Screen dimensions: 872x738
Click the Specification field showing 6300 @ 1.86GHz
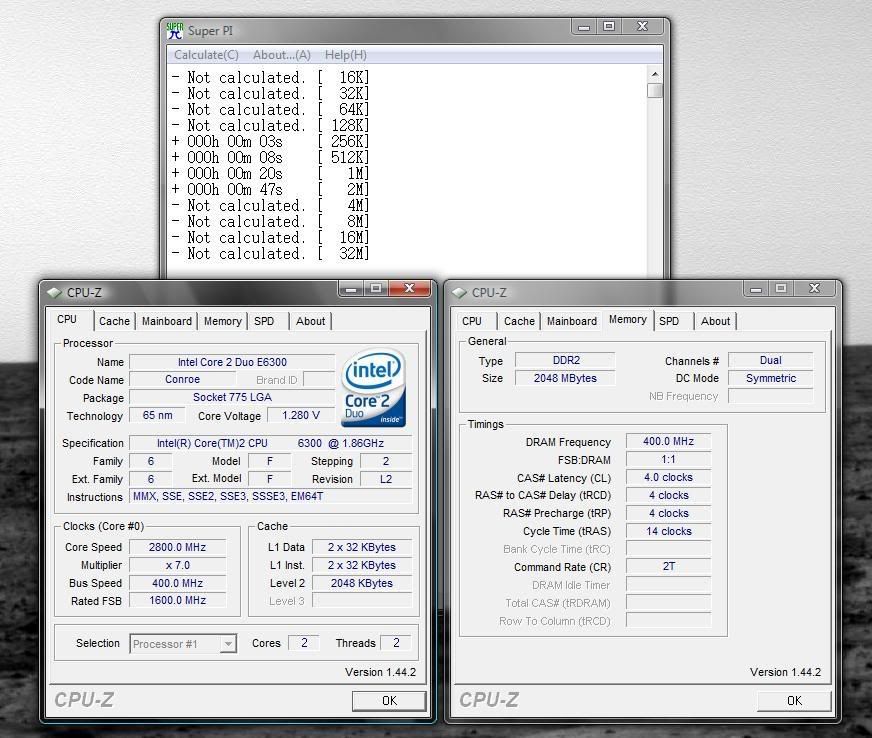(271, 443)
